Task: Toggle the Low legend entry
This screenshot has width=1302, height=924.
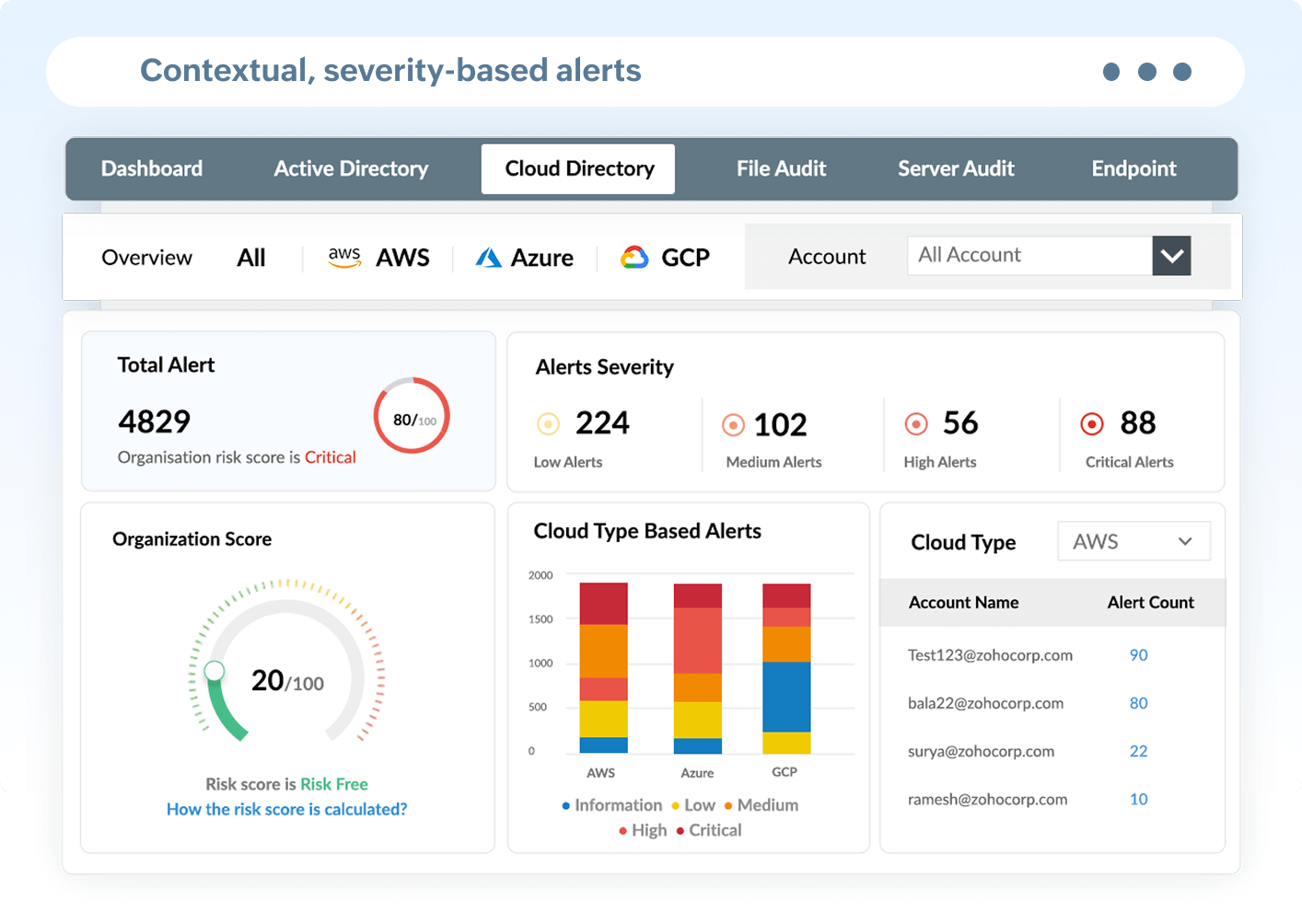Action: tap(693, 805)
